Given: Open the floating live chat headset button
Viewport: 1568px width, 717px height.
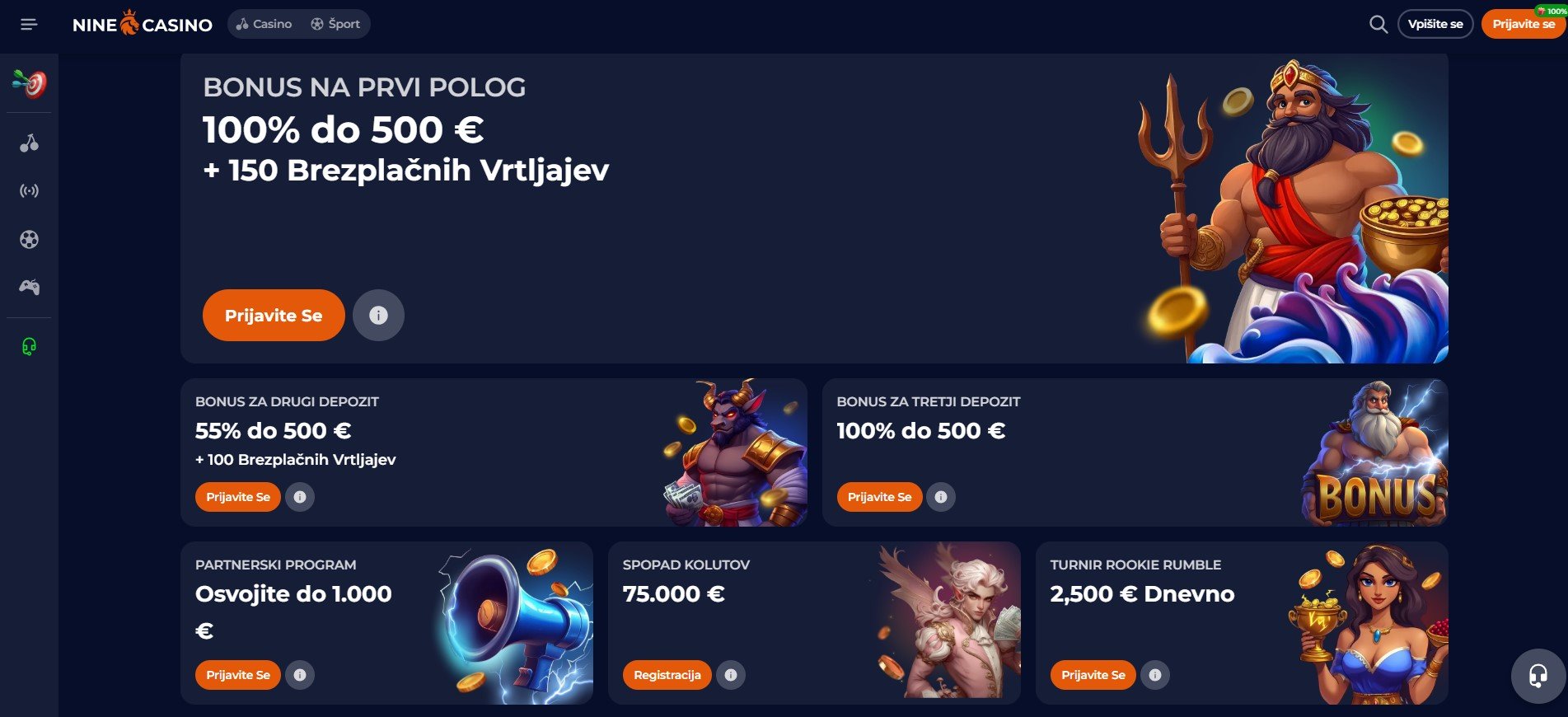Looking at the screenshot, I should [1538, 676].
